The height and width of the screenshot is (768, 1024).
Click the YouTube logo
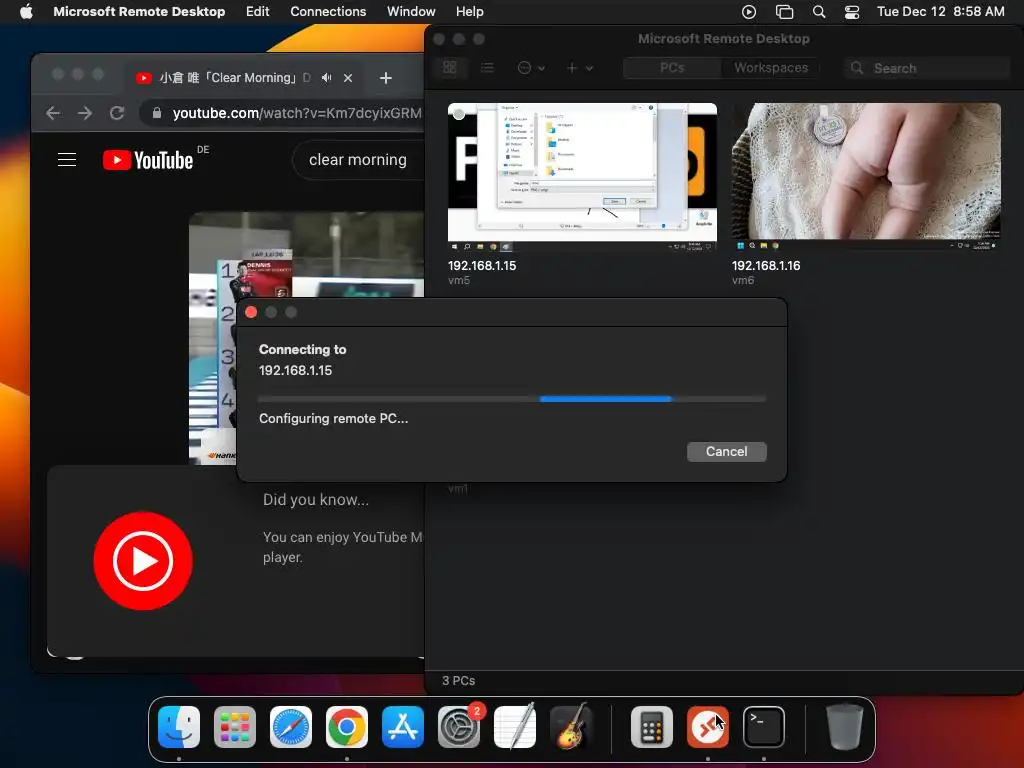click(x=148, y=160)
